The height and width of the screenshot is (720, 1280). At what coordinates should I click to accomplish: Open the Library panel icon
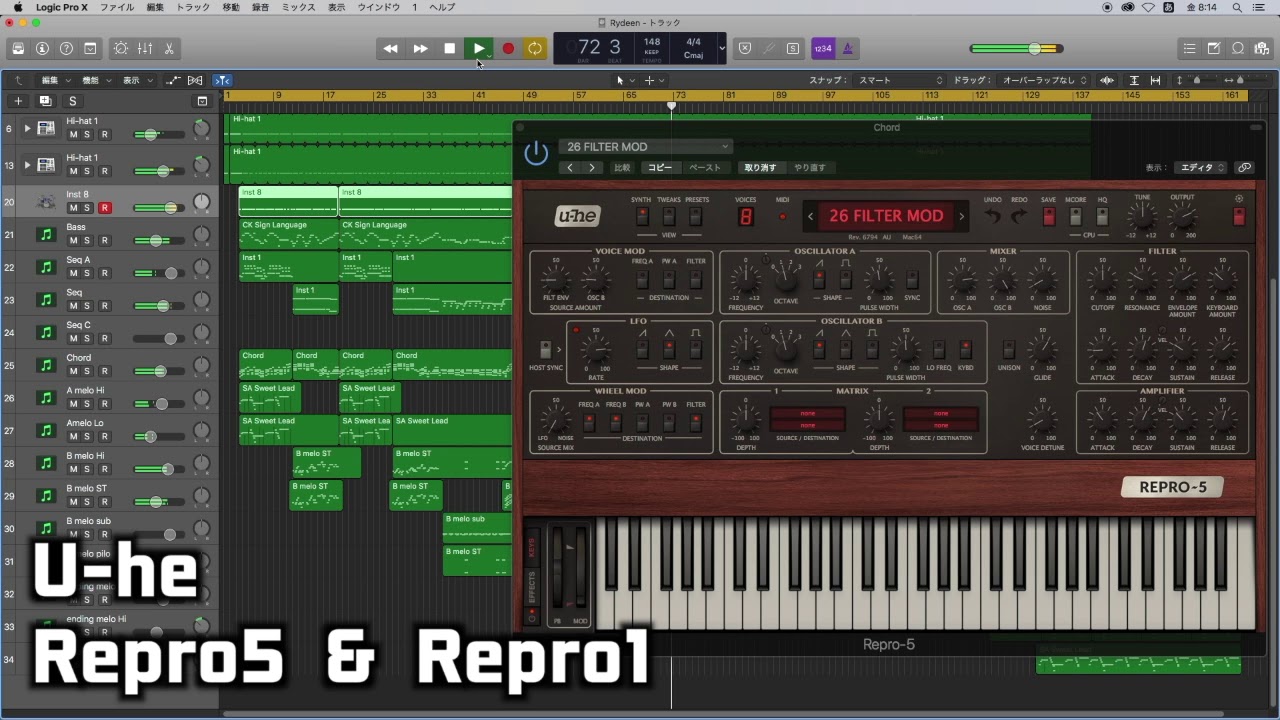point(18,48)
